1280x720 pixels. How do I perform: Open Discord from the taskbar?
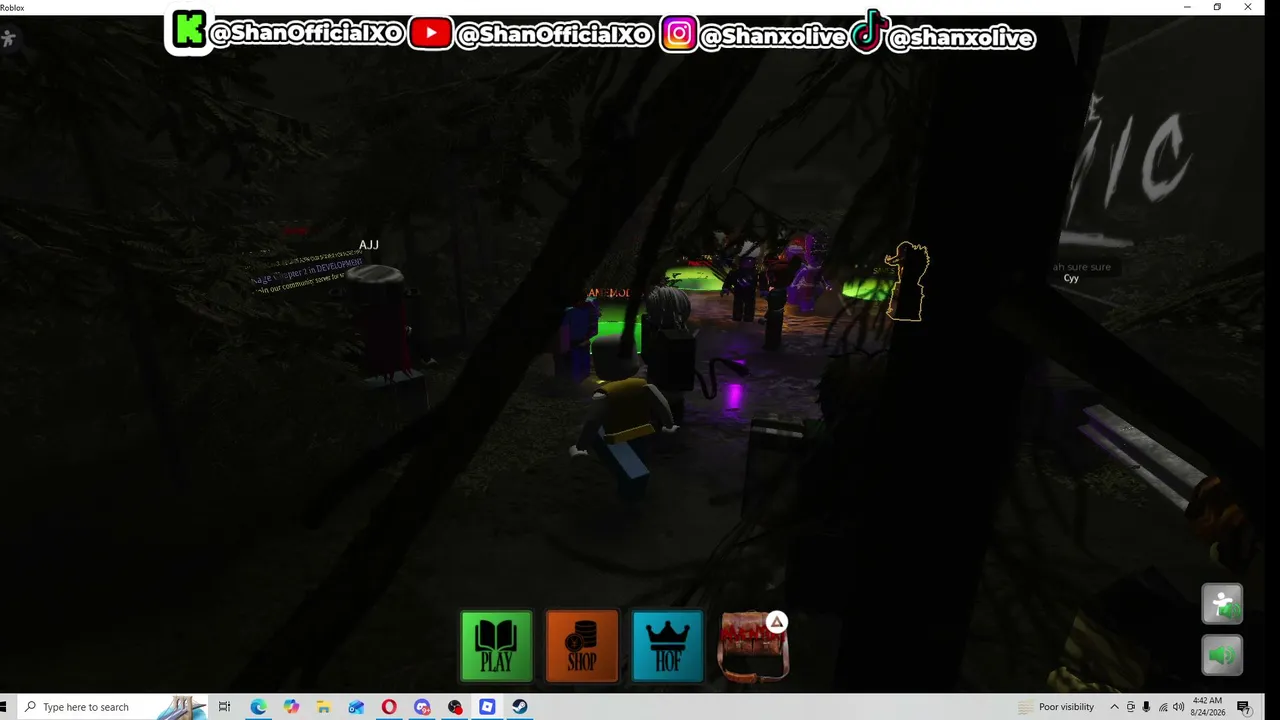coord(422,707)
